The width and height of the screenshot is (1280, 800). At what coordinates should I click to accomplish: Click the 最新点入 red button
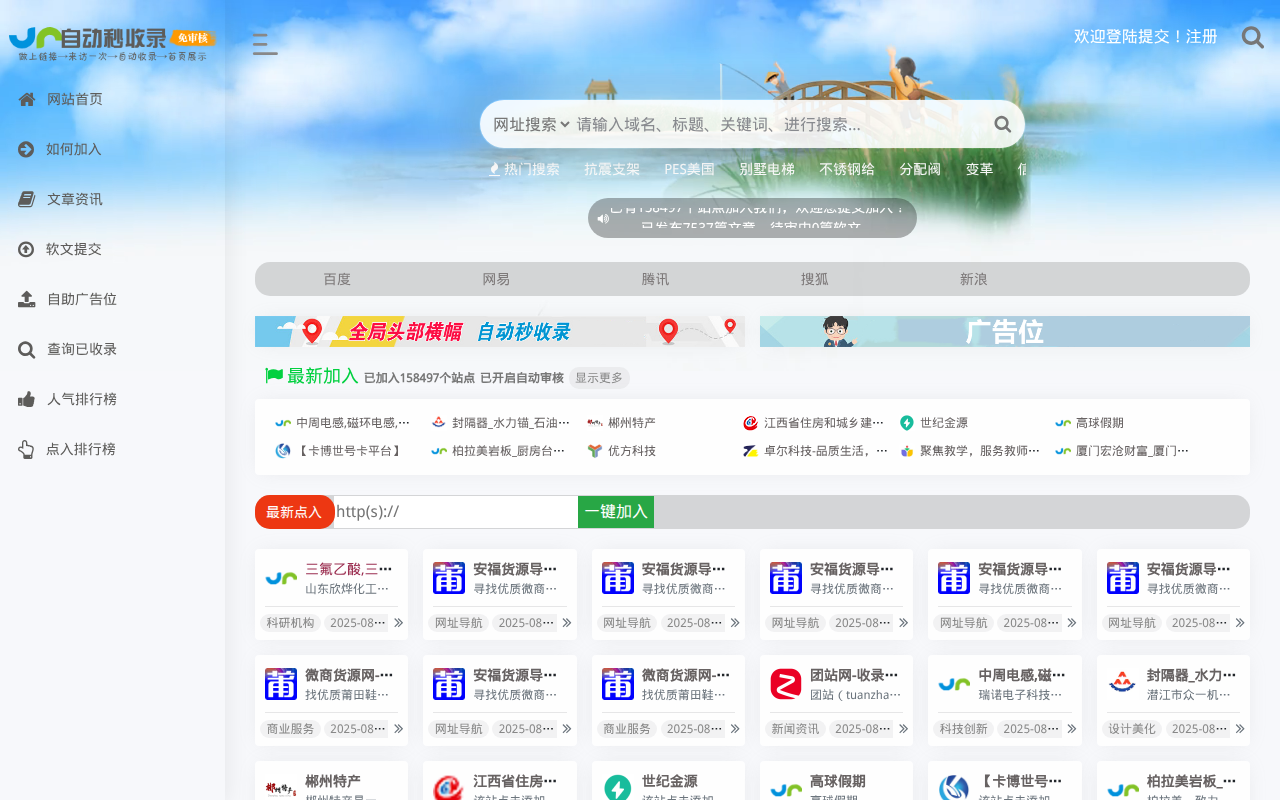[x=294, y=512]
